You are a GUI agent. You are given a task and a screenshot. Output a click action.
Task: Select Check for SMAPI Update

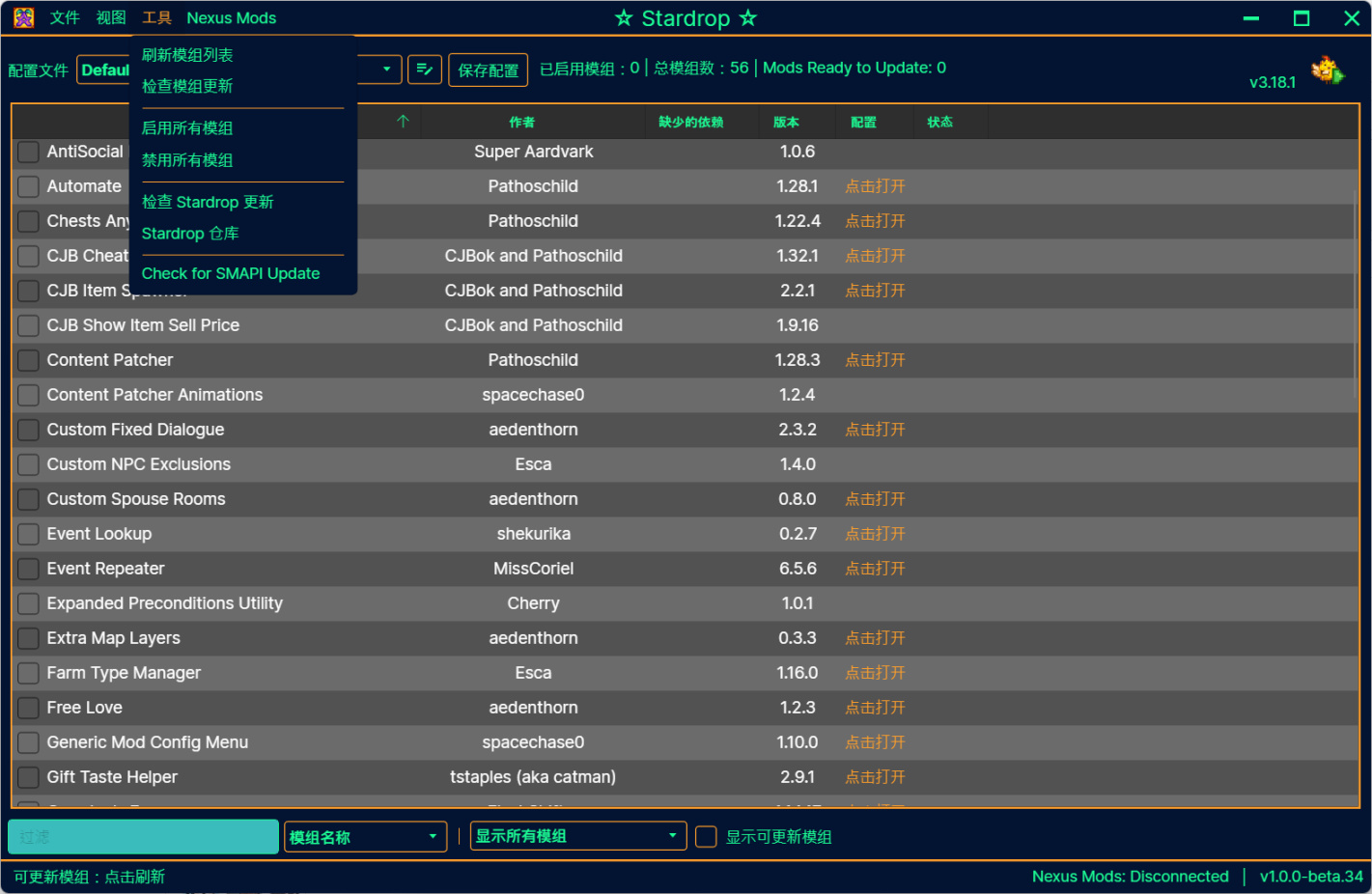click(231, 273)
